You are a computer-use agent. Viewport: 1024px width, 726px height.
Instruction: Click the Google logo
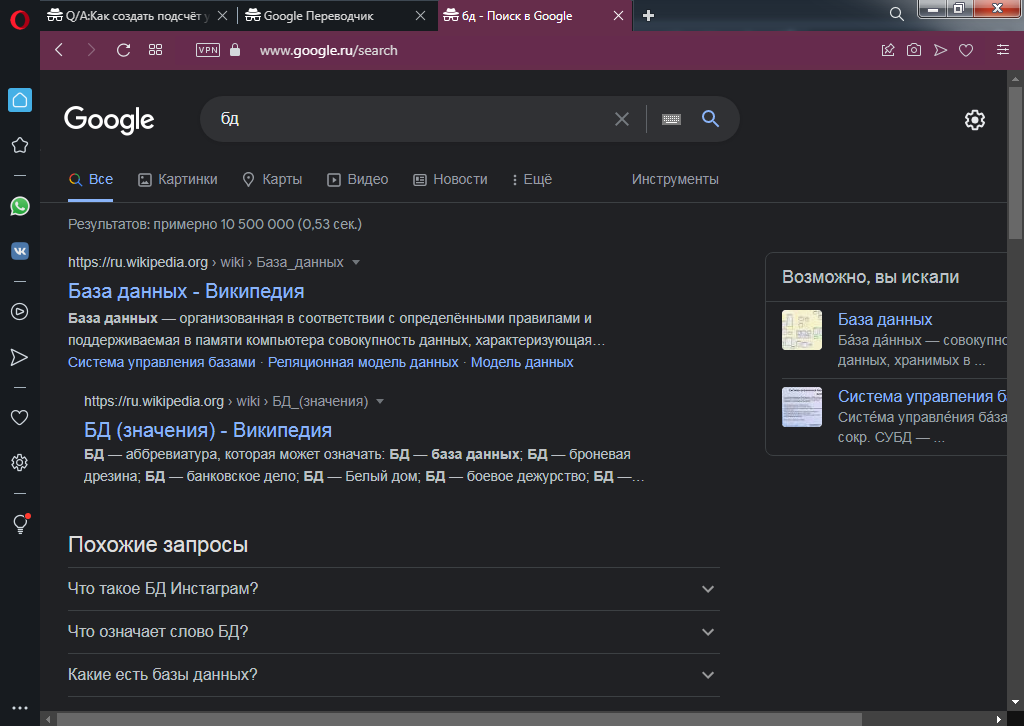coord(109,119)
